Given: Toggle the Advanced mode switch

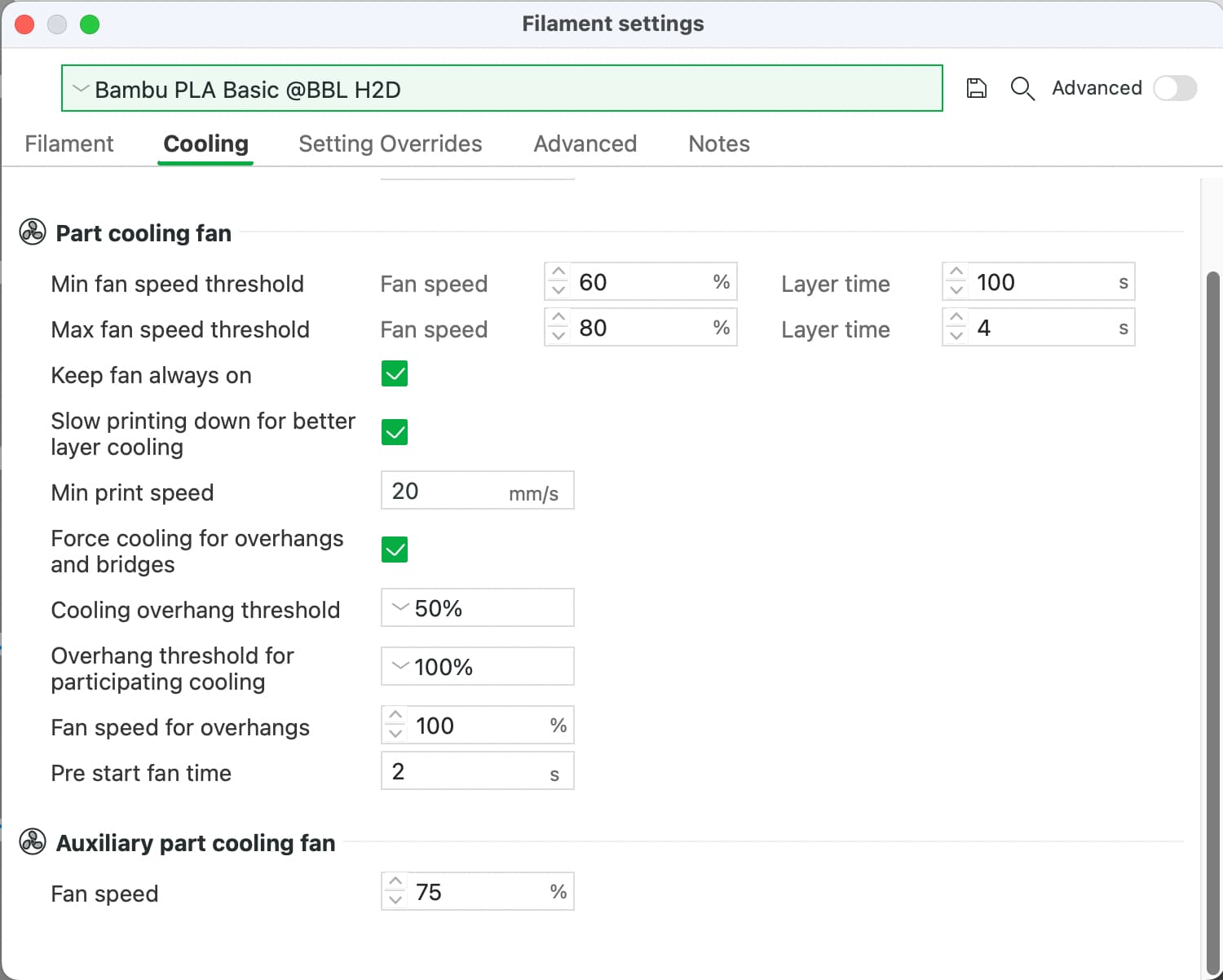Looking at the screenshot, I should (1175, 88).
